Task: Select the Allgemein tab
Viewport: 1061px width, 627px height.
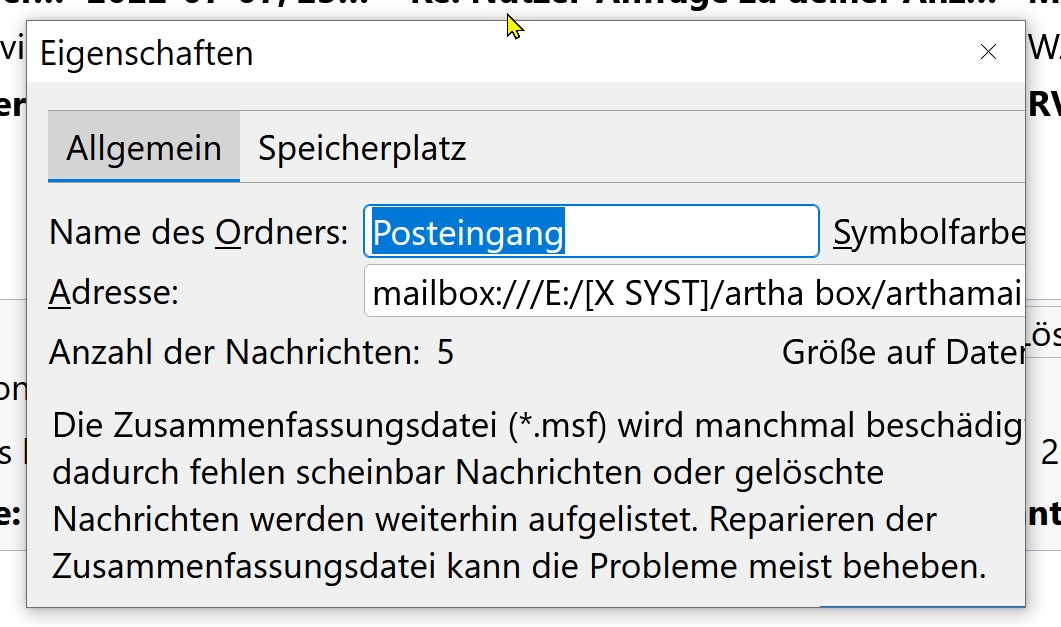Action: click(144, 148)
